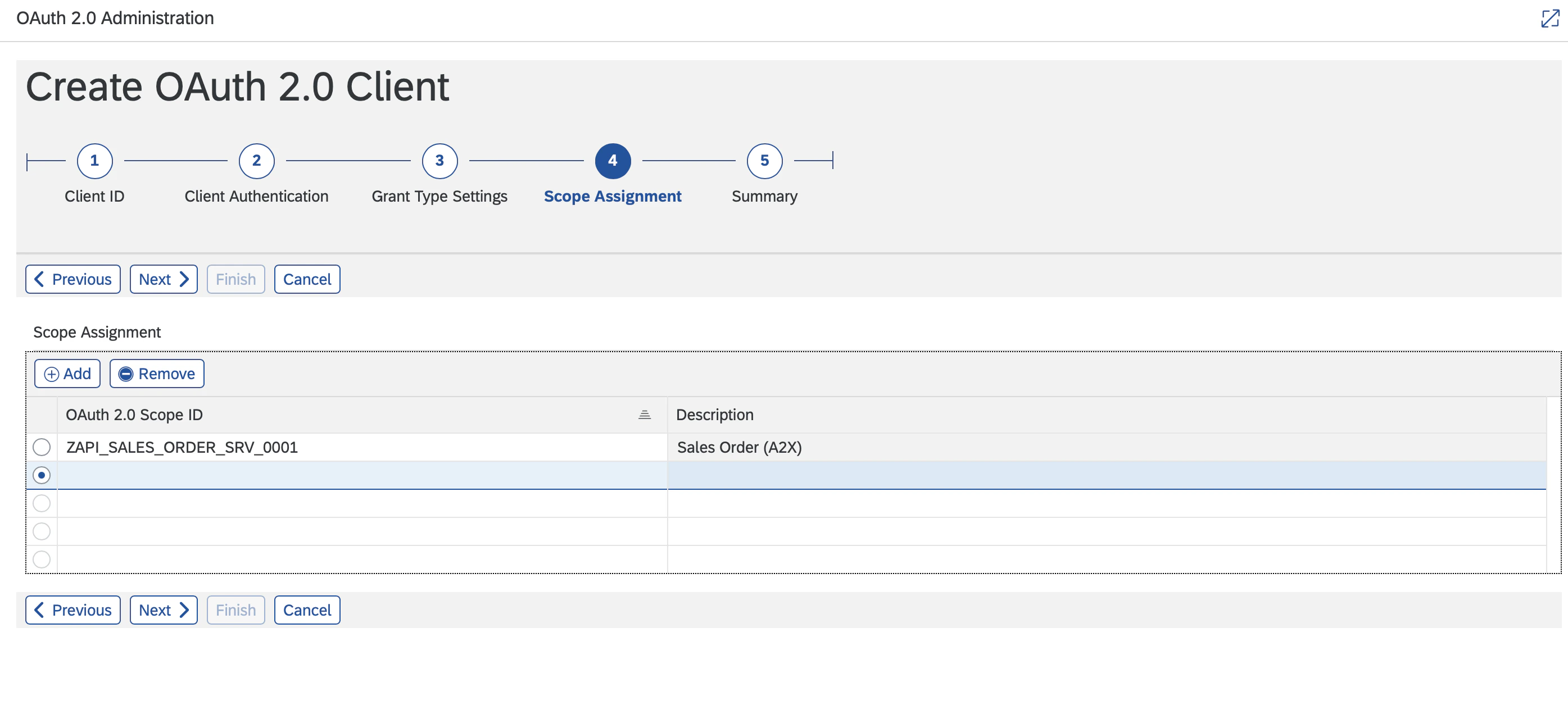Click the top Cancel button
Viewport: 1568px width, 710px height.
pos(307,279)
